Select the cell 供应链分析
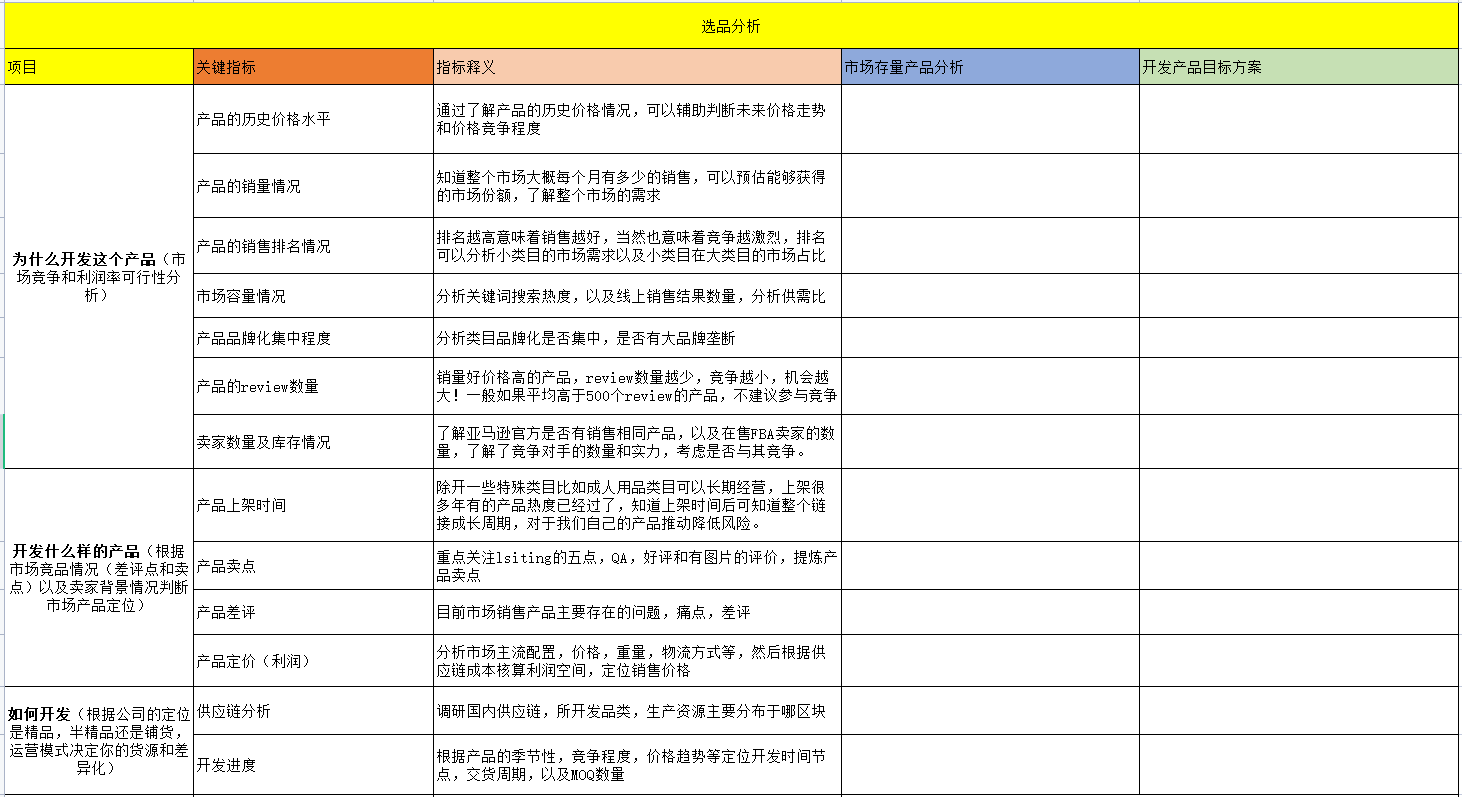 313,711
